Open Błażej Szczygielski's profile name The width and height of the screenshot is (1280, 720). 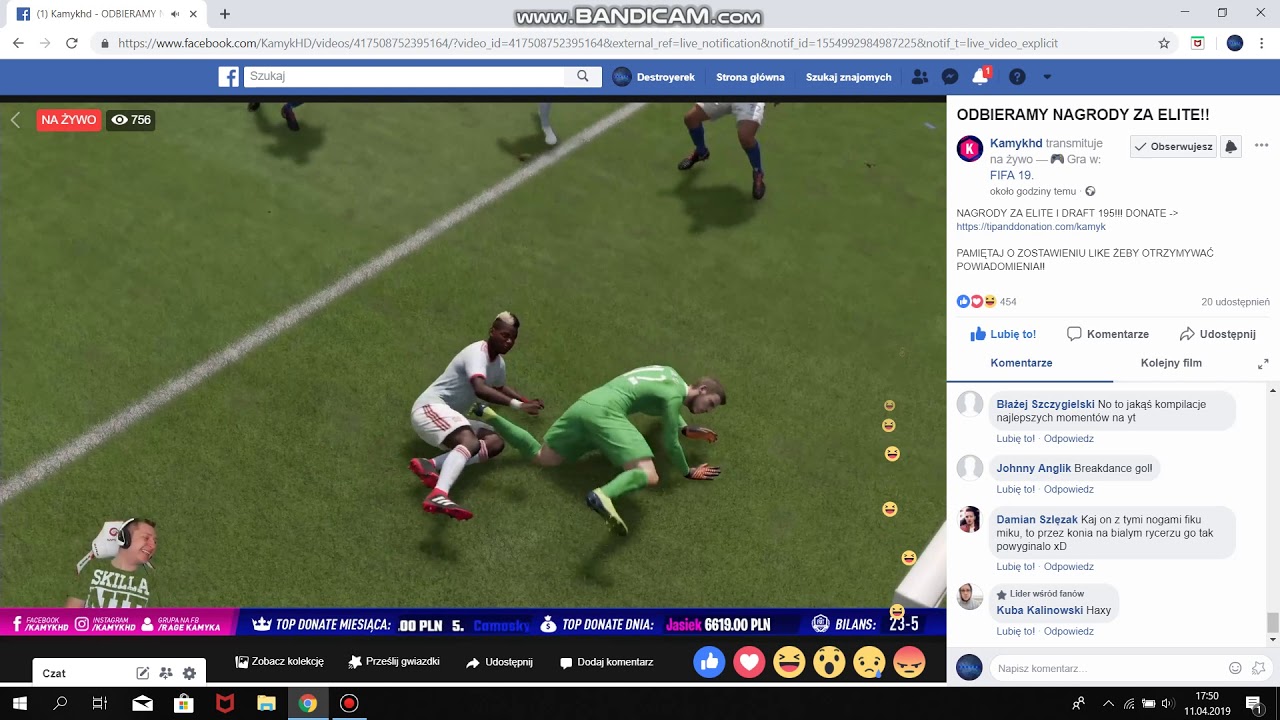(x=1045, y=405)
